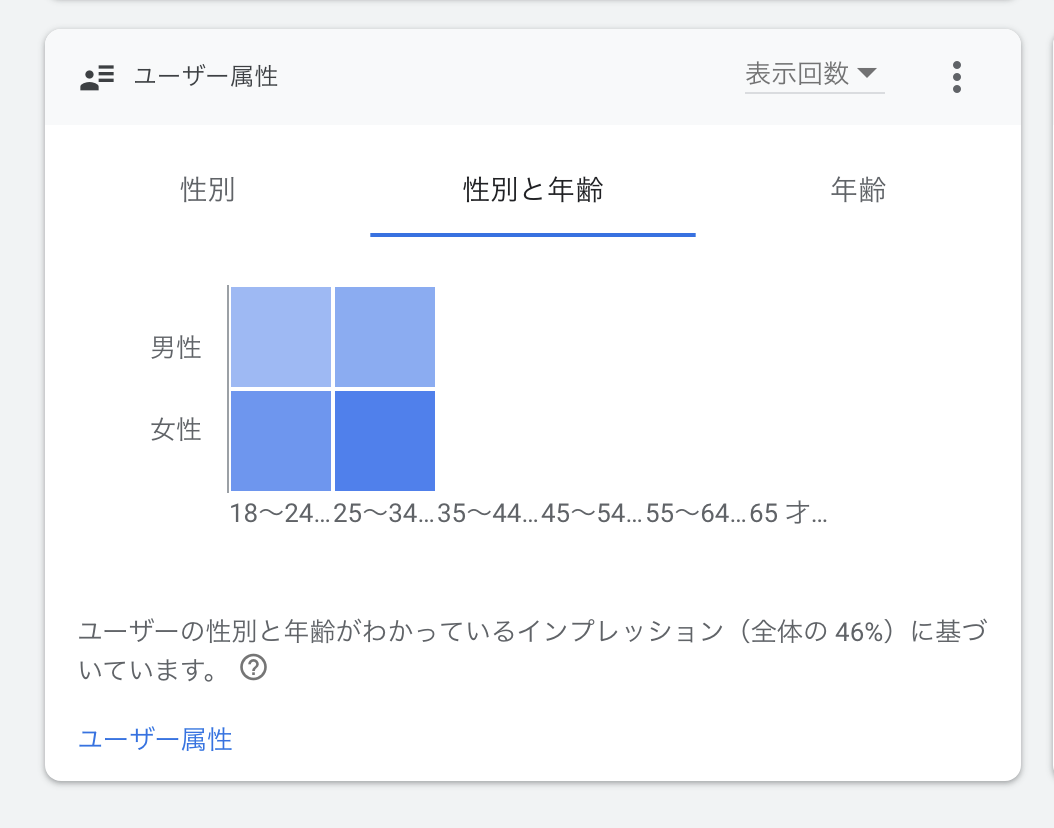1054x828 pixels.
Task: Click the arrow beside 表示回数
Action: click(867, 73)
